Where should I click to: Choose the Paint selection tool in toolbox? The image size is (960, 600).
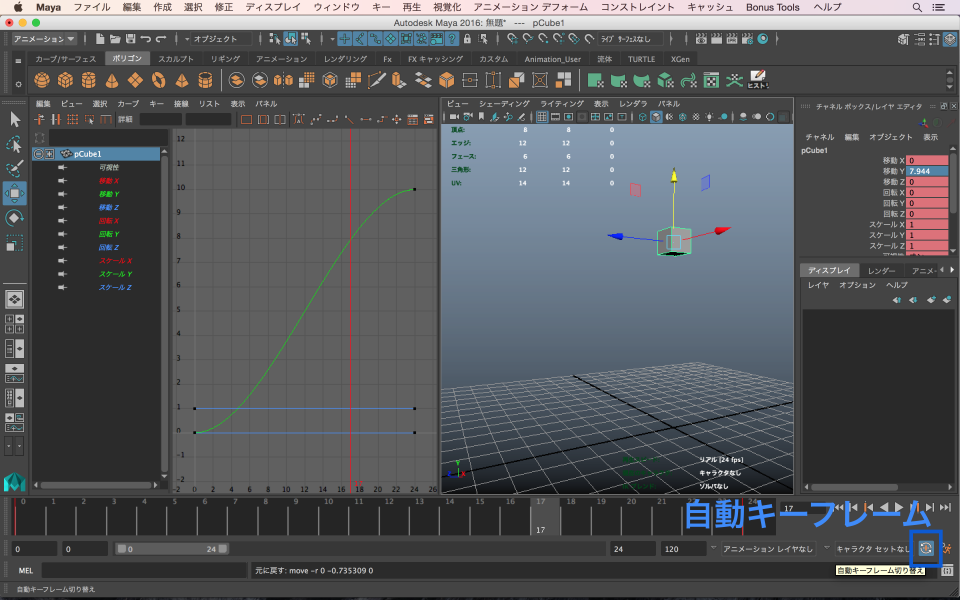(15, 168)
